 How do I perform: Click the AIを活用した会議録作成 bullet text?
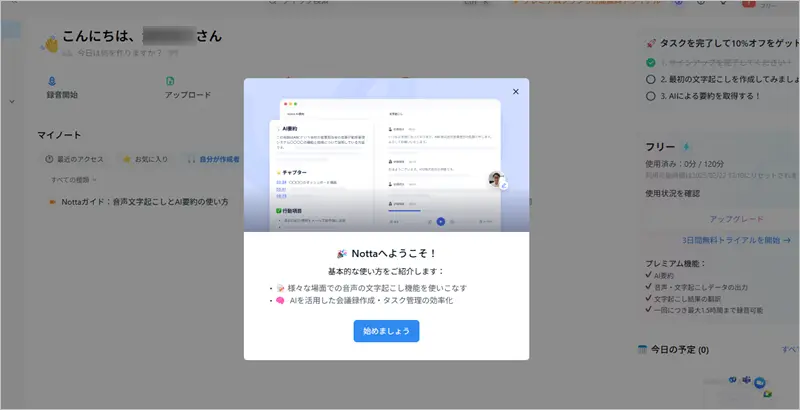click(371, 300)
